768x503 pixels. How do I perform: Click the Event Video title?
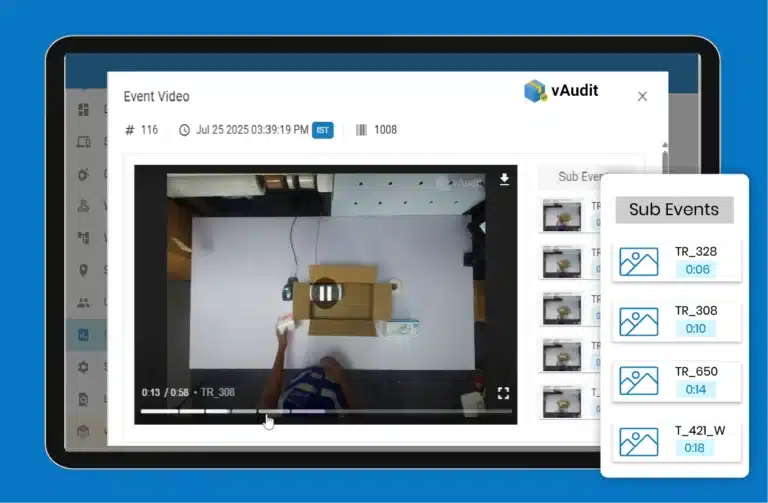pyautogui.click(x=156, y=96)
